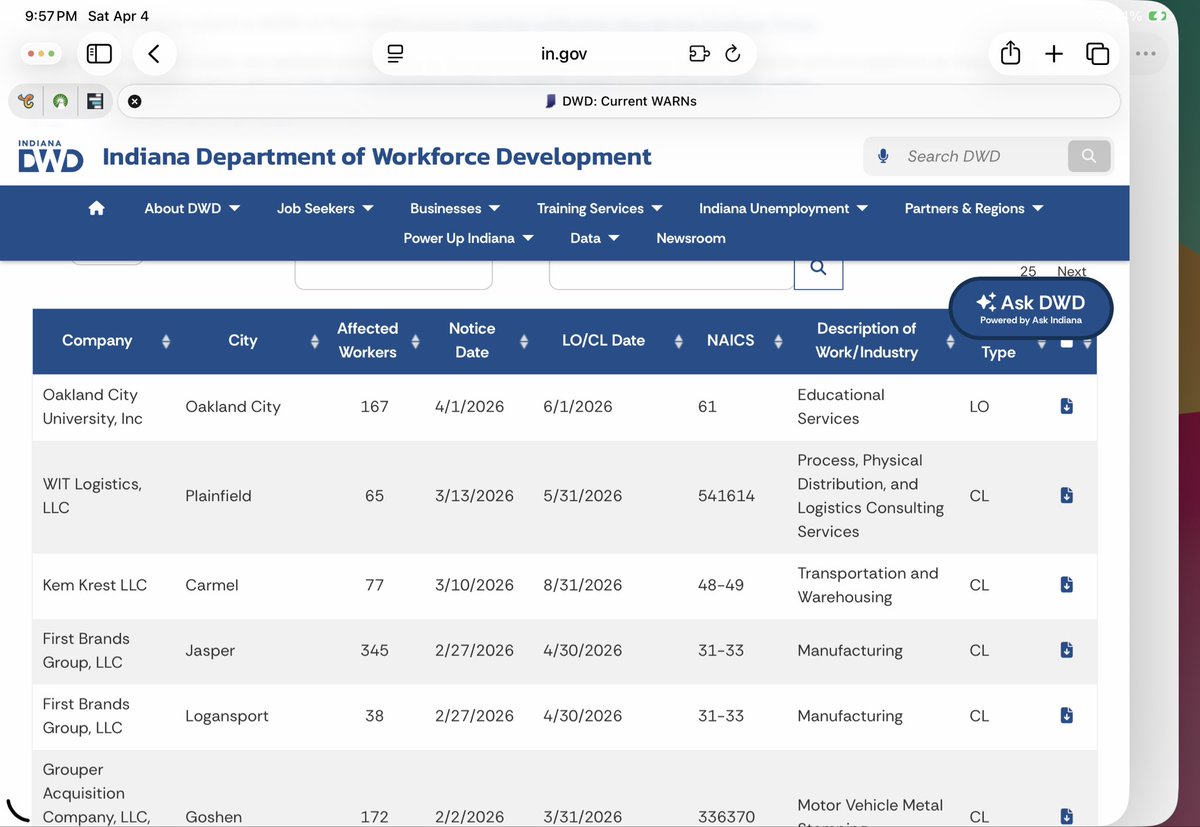Open the Newsroom page
Screen dimensions: 1200x827
pos(691,238)
